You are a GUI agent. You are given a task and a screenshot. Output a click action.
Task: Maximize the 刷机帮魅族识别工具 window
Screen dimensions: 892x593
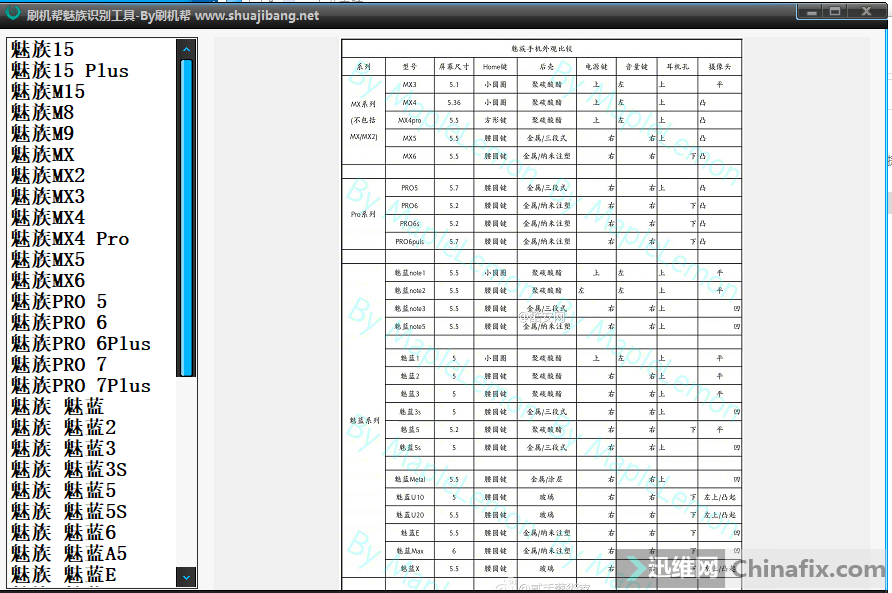[835, 11]
